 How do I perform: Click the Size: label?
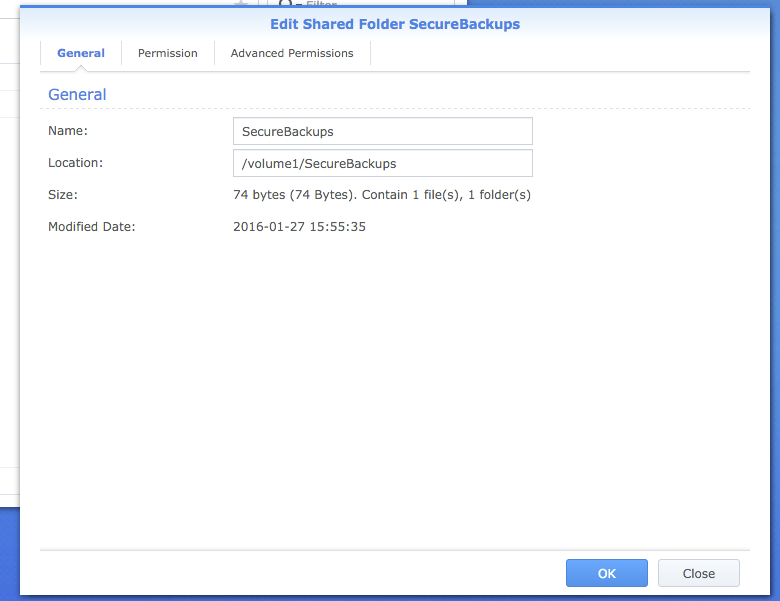point(63,195)
